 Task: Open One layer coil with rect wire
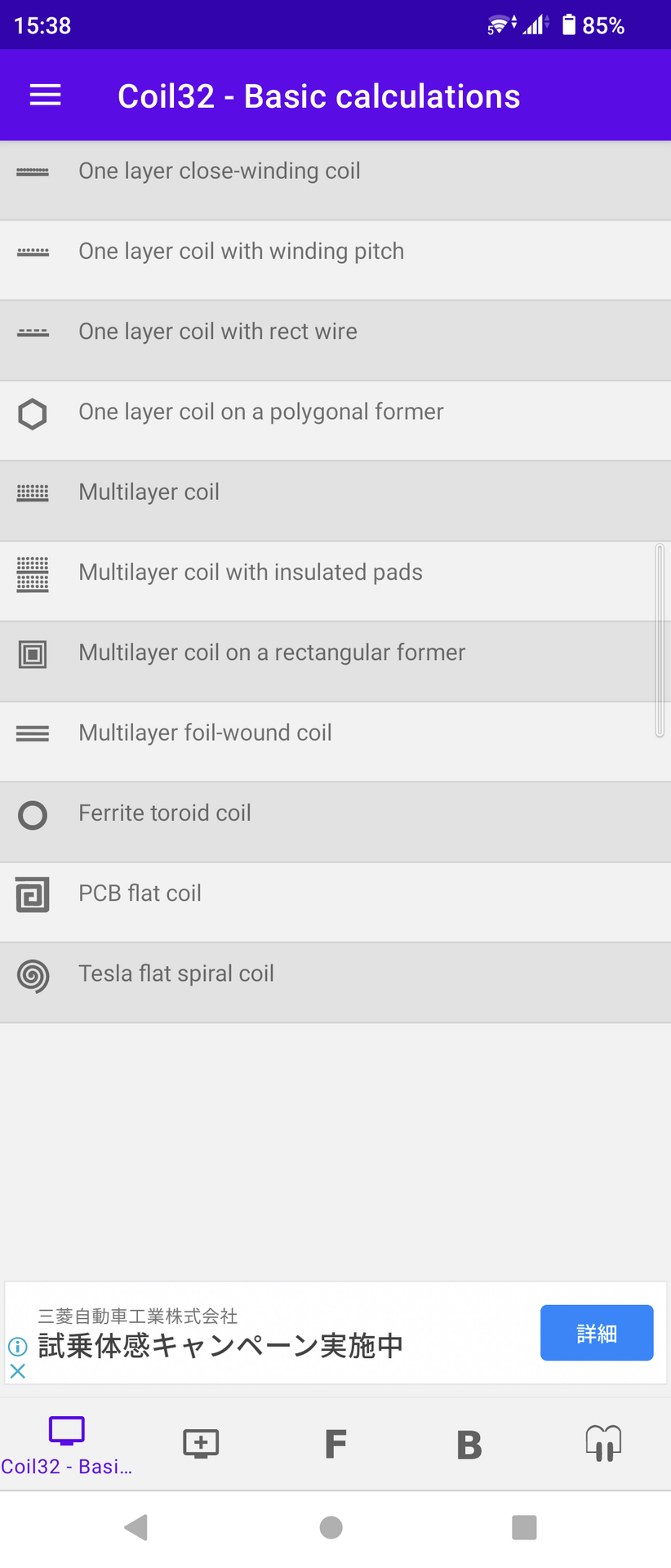coord(218,332)
